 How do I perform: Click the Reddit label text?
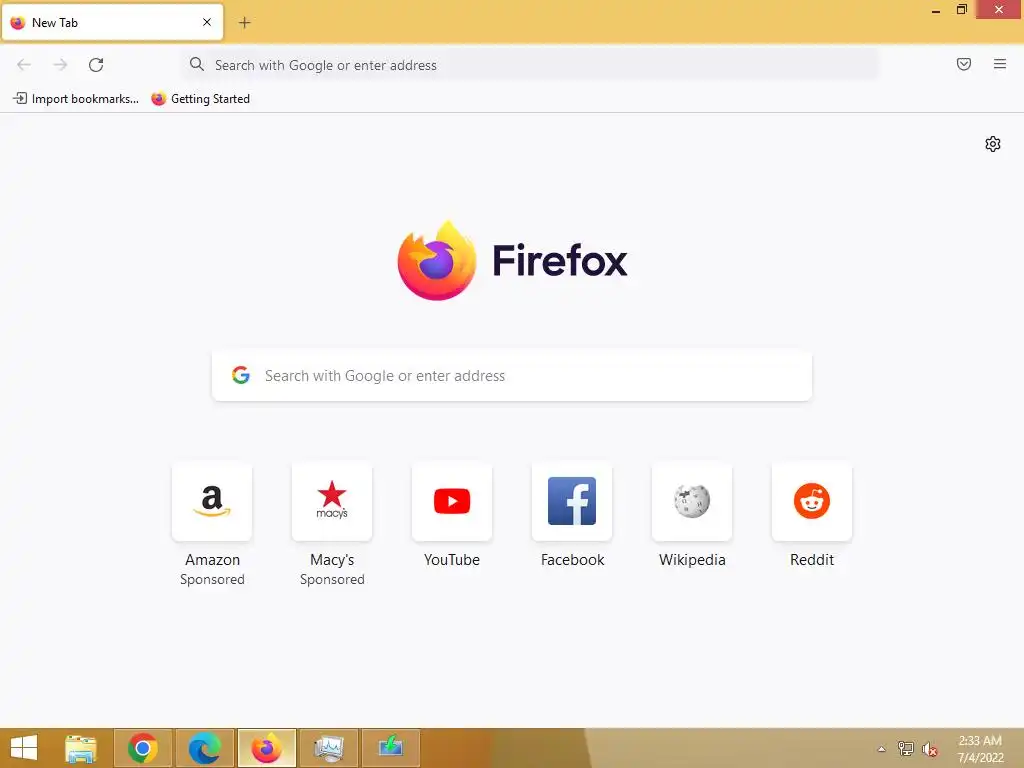(812, 560)
